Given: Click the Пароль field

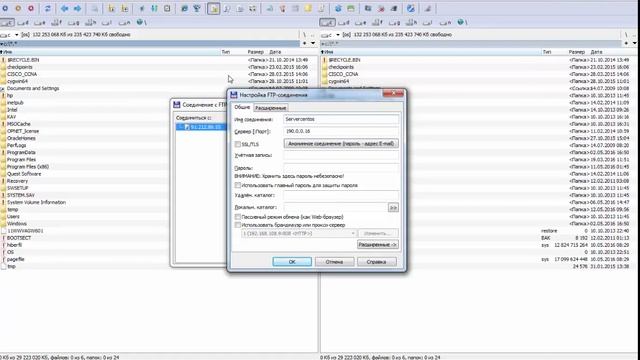Looking at the screenshot, I should pyautogui.click(x=341, y=168).
